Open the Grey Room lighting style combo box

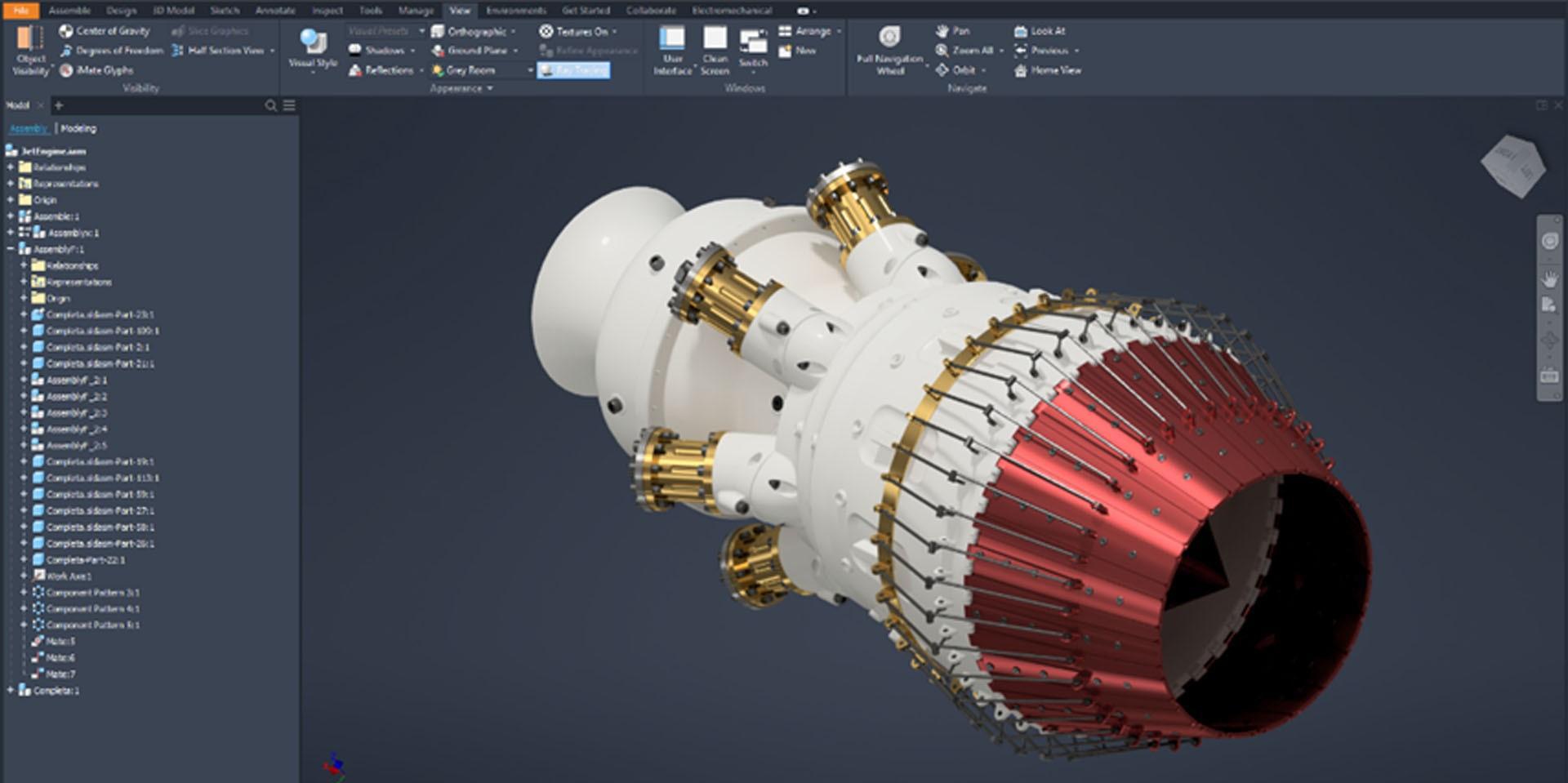tap(482, 70)
